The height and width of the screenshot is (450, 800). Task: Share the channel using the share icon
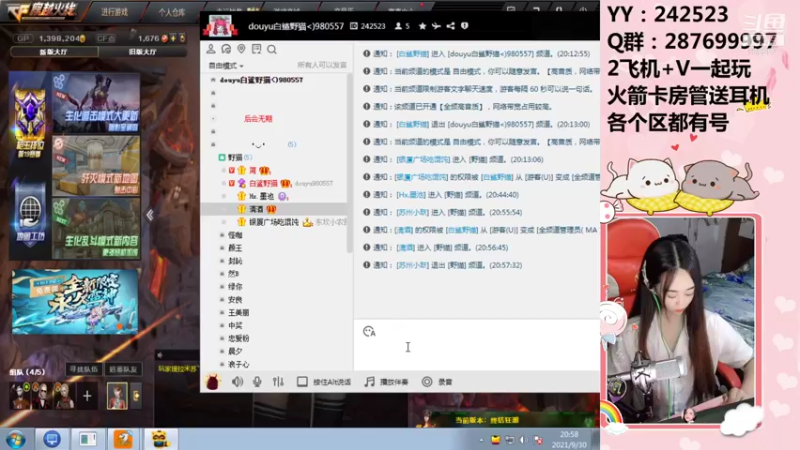click(451, 26)
